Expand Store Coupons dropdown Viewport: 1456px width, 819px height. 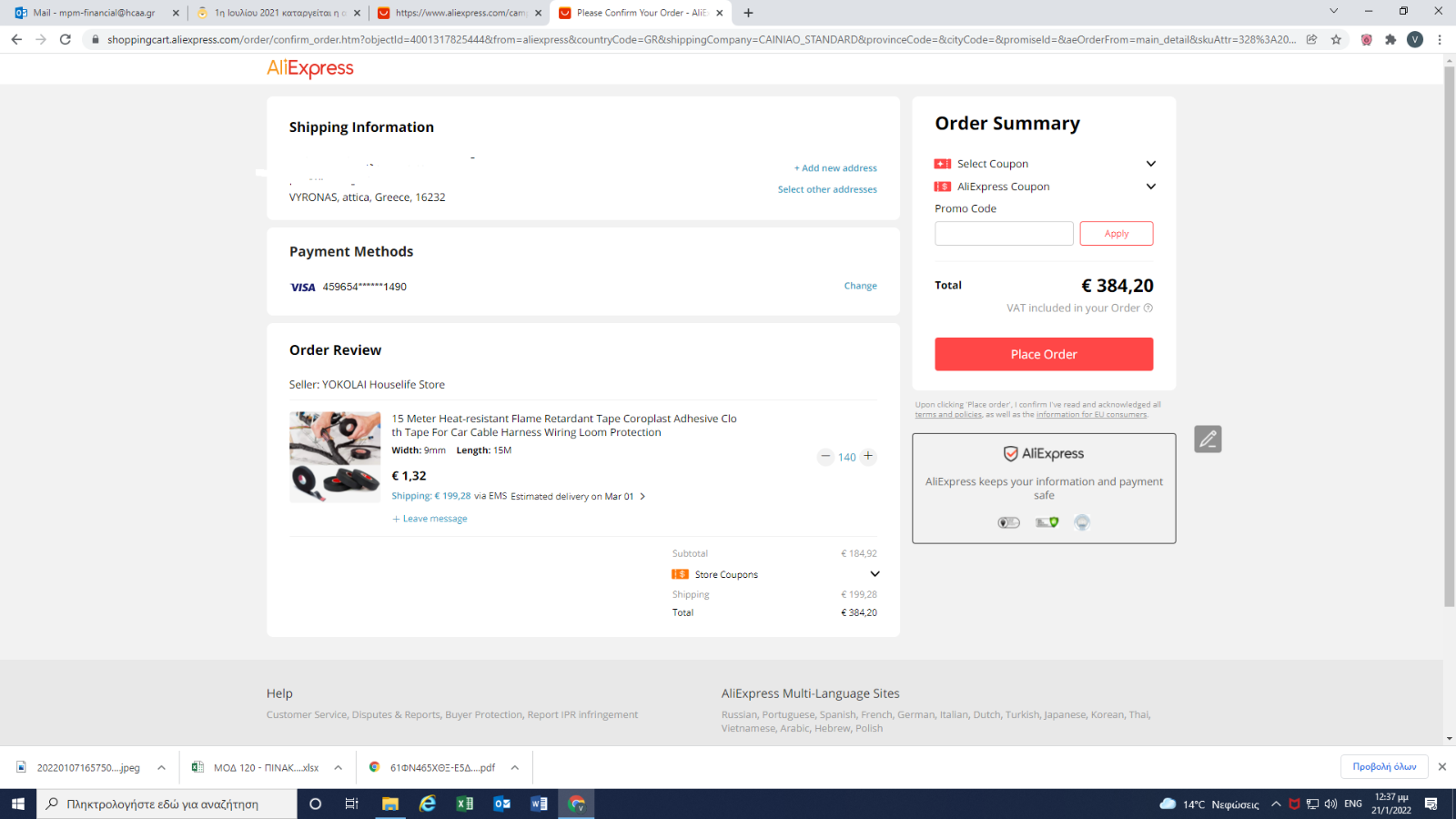point(875,574)
